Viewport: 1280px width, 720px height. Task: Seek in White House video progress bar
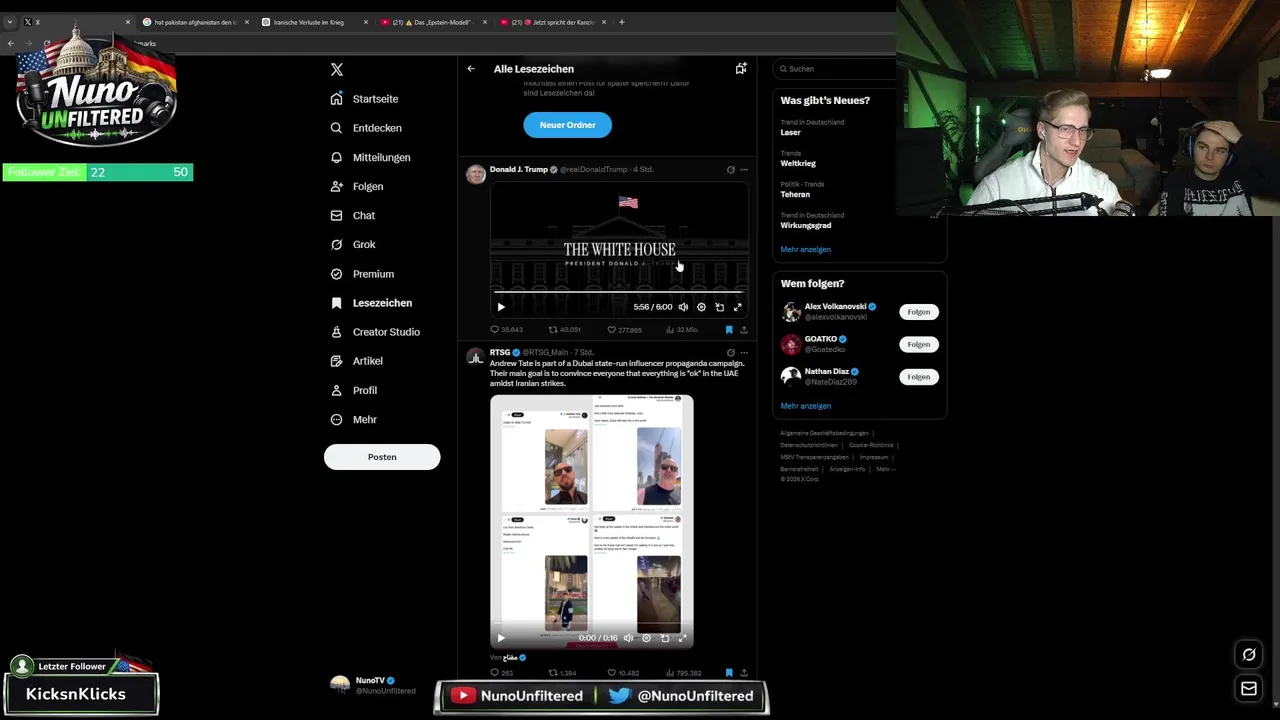tap(619, 293)
